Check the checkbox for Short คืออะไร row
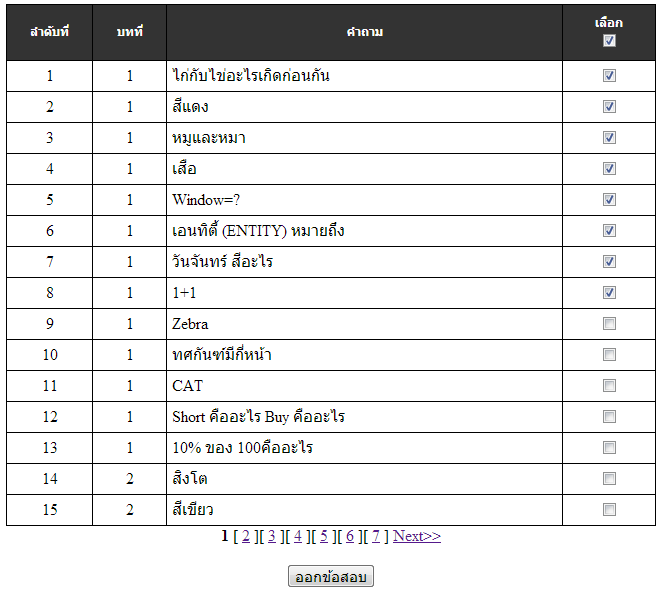 (609, 417)
